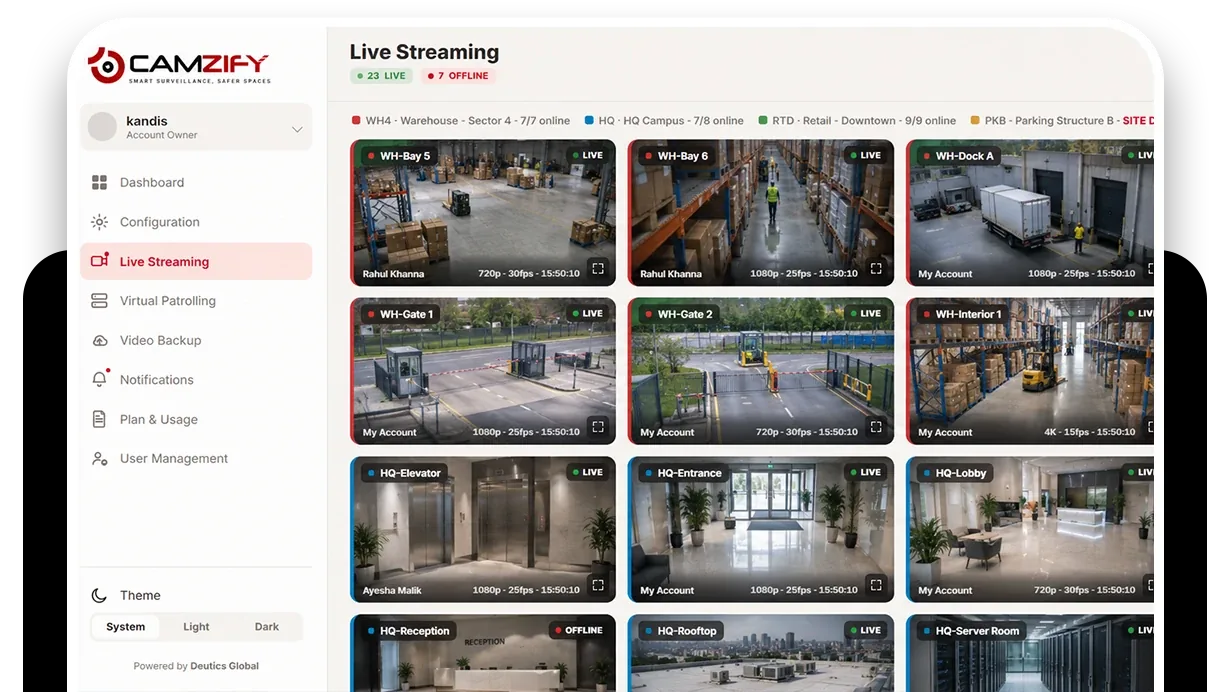Open Configuration menu item
The width and height of the screenshot is (1229, 692).
196,222
